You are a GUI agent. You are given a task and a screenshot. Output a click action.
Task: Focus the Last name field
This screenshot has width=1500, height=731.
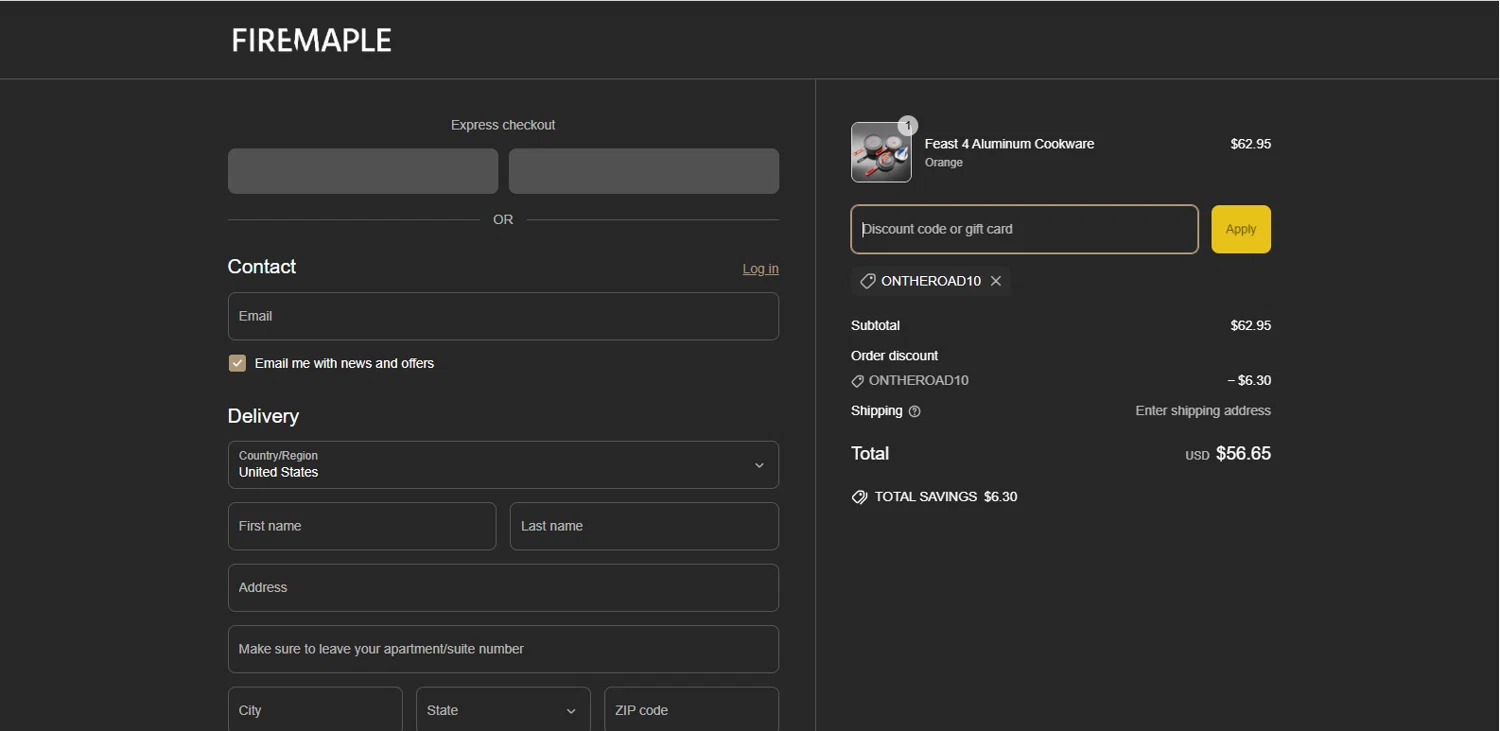click(644, 526)
